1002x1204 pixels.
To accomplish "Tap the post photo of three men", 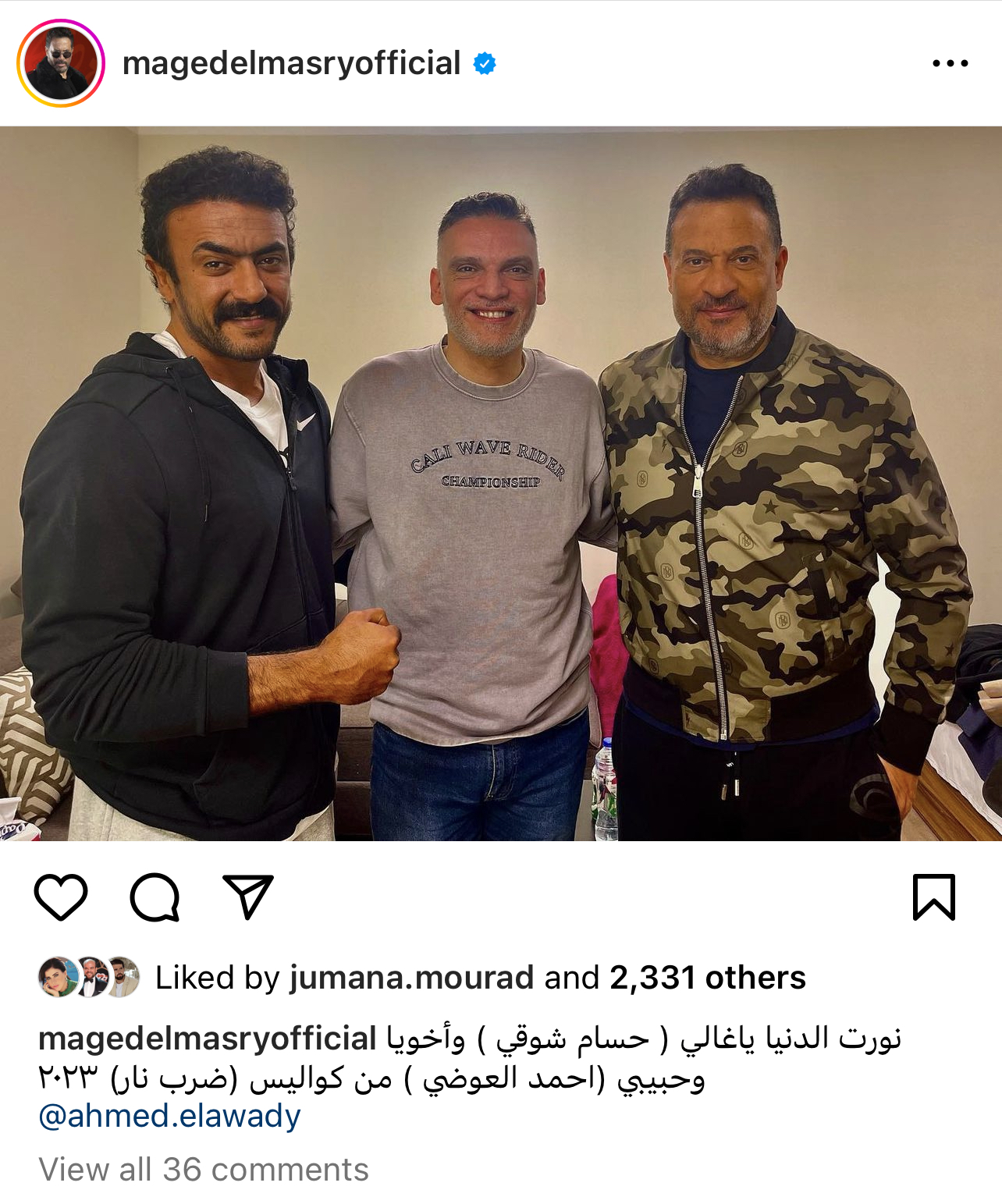I will 501,484.
